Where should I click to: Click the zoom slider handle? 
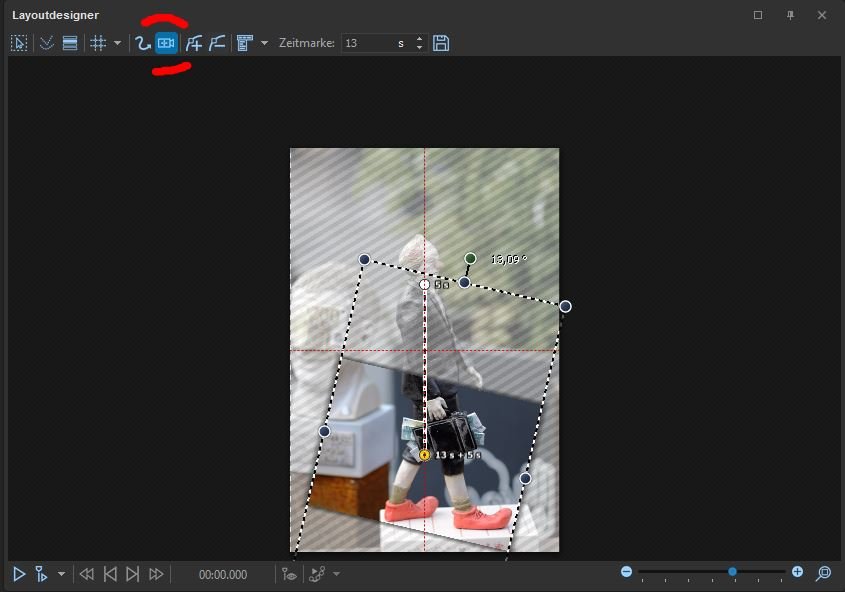click(733, 572)
